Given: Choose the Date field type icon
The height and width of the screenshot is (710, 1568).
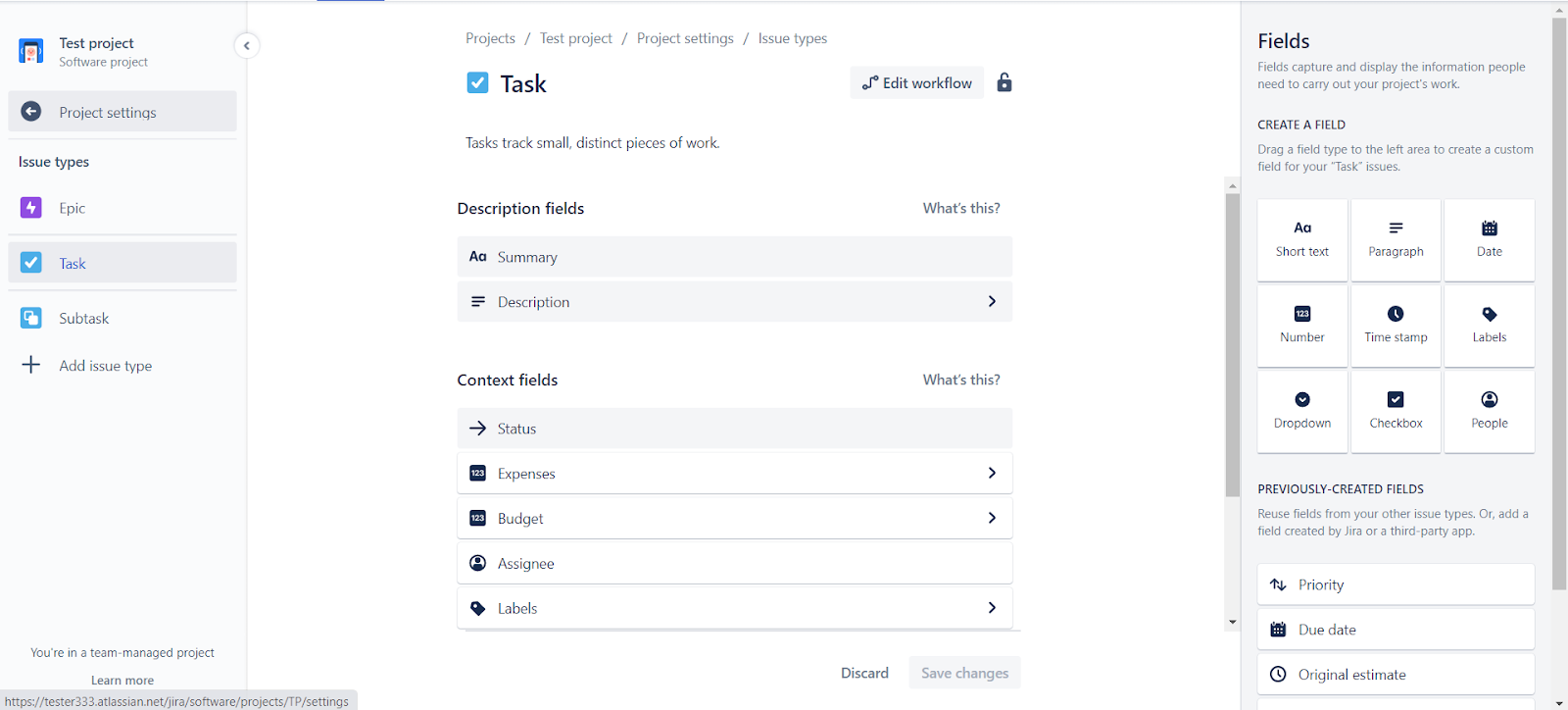Looking at the screenshot, I should tap(1490, 228).
